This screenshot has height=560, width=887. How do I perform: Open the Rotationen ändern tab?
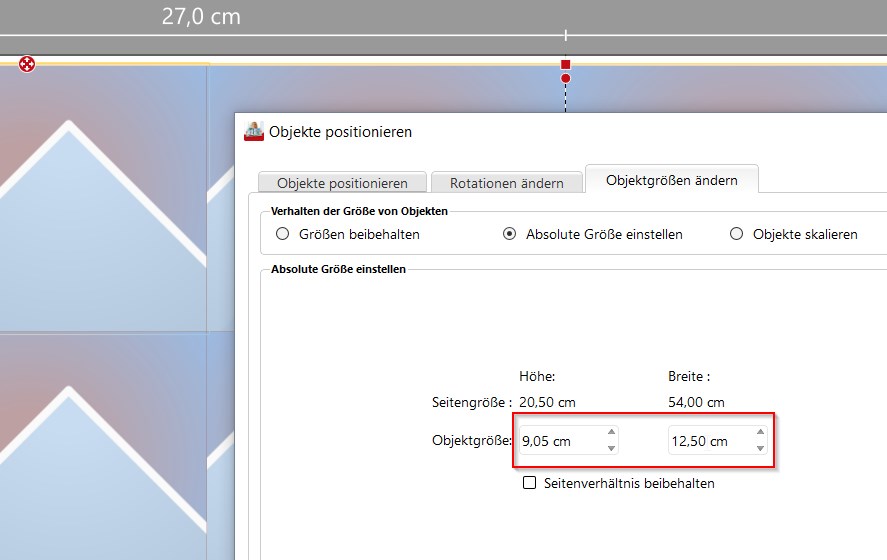pos(507,183)
